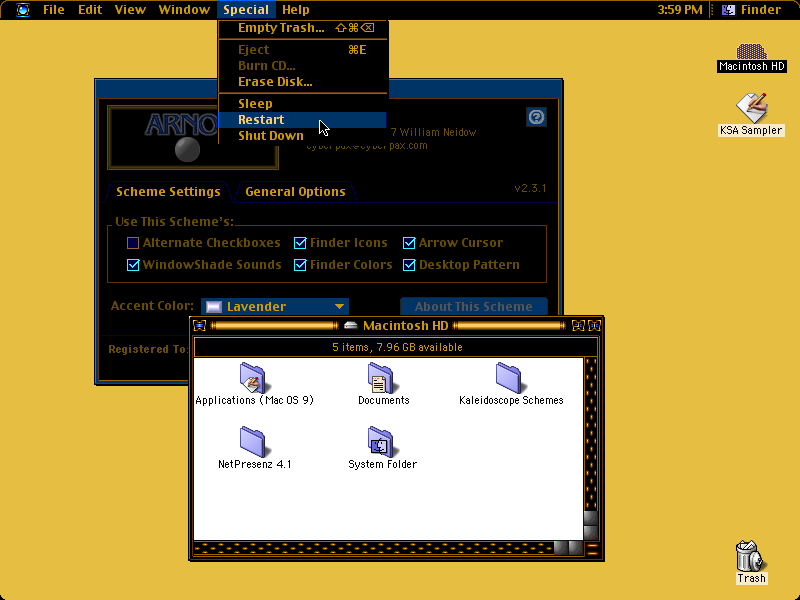Click the '5 items, 7.96 GB available' status text
Image resolution: width=800 pixels, height=600 pixels.
click(x=397, y=347)
